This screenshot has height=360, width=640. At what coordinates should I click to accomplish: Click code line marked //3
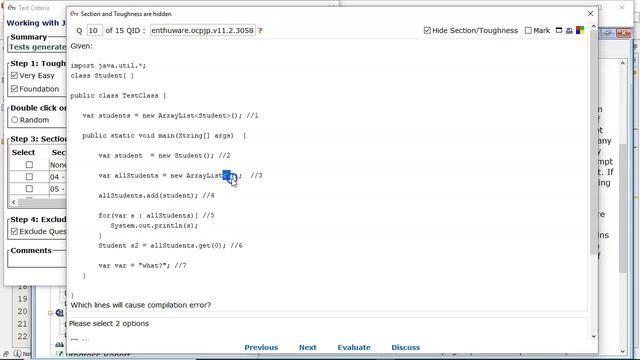[x=180, y=176]
